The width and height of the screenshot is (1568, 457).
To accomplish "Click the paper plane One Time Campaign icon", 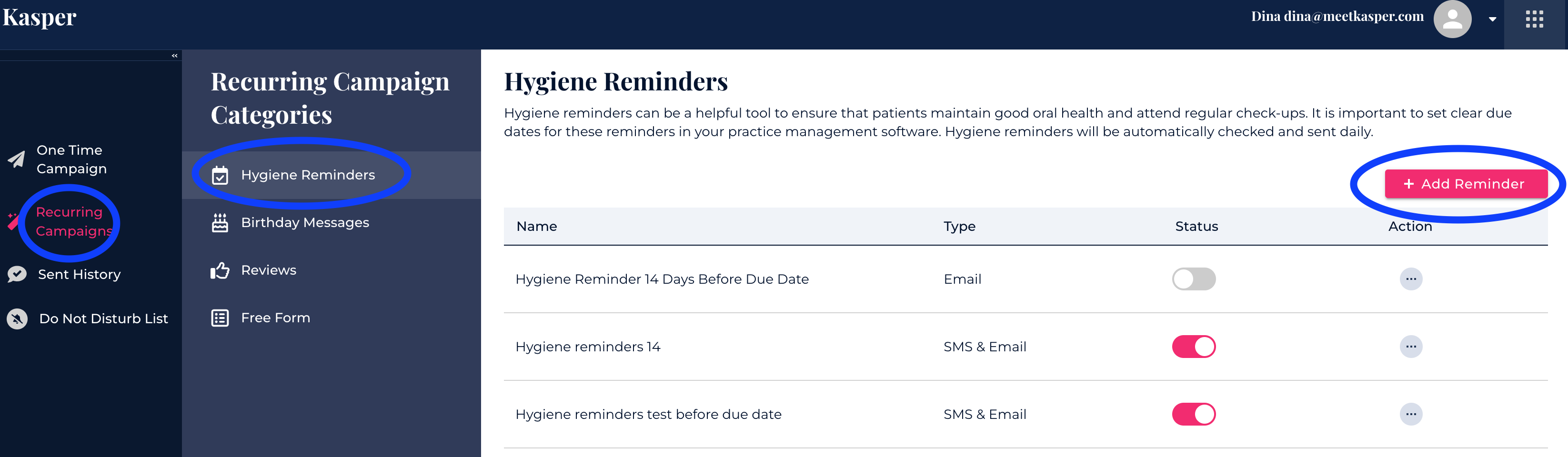I will tap(17, 159).
